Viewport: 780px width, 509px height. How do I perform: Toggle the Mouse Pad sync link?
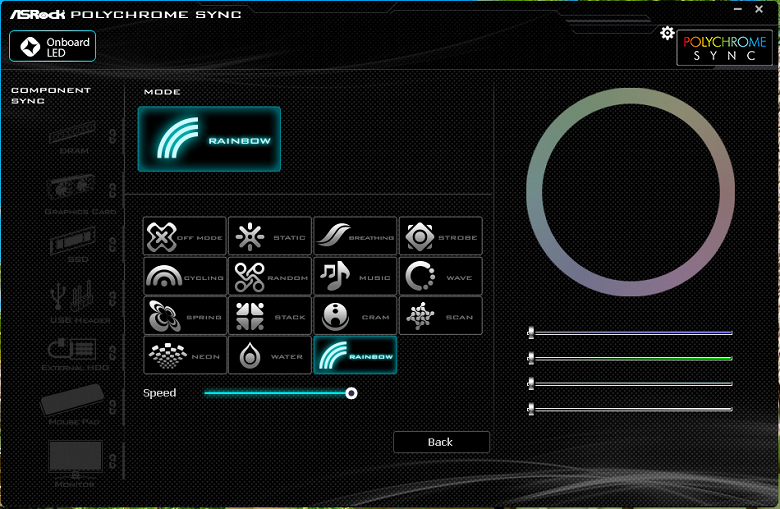pos(112,407)
